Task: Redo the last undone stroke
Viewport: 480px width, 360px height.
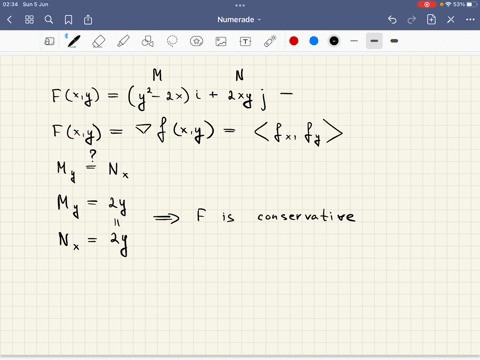Action: click(x=412, y=20)
